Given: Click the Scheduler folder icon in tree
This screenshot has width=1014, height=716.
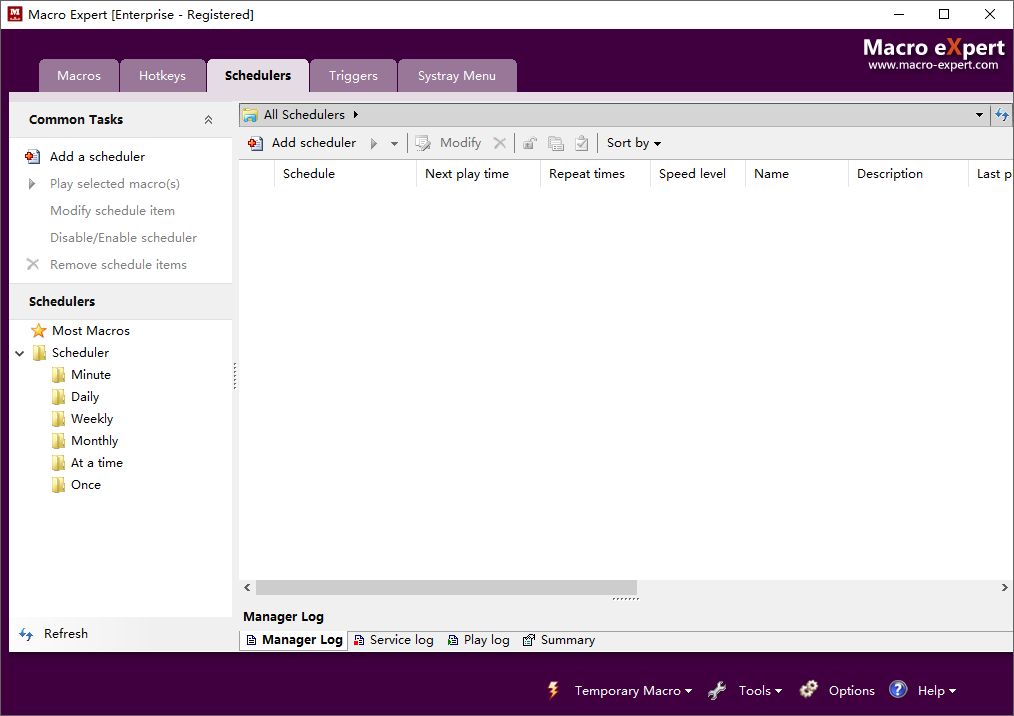Looking at the screenshot, I should point(39,353).
